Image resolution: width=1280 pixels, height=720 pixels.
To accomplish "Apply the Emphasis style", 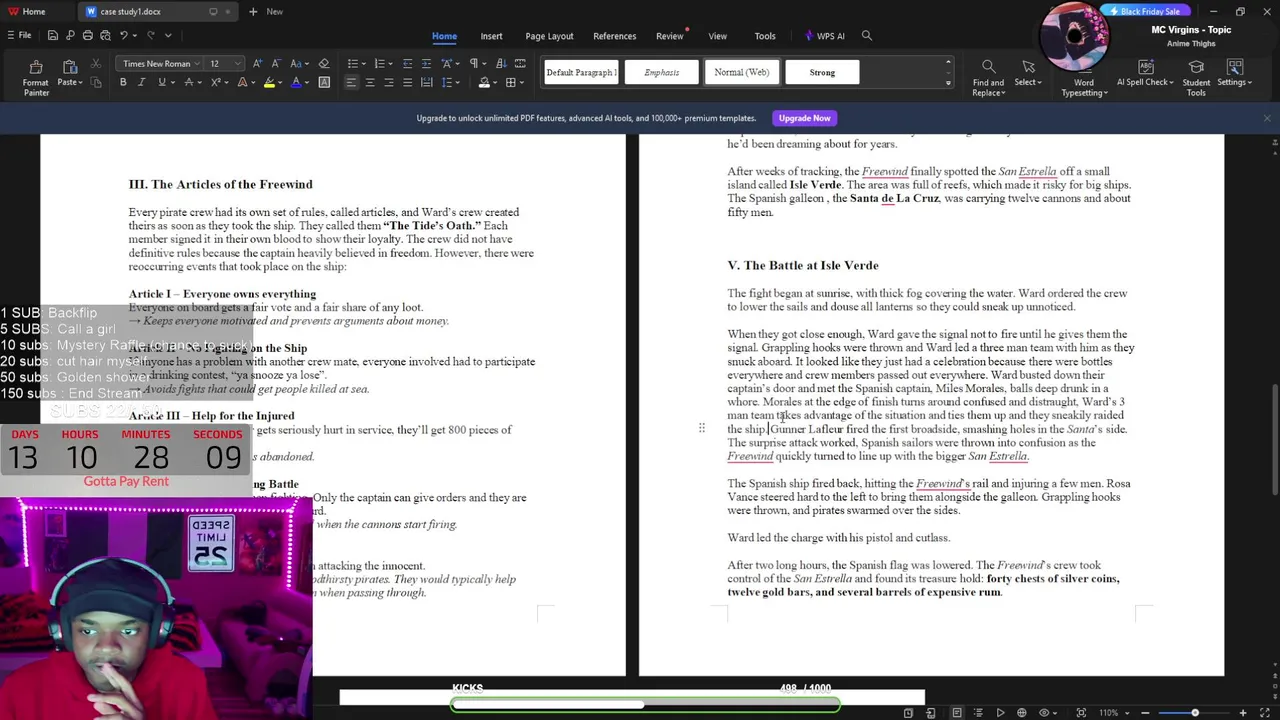I will (661, 72).
